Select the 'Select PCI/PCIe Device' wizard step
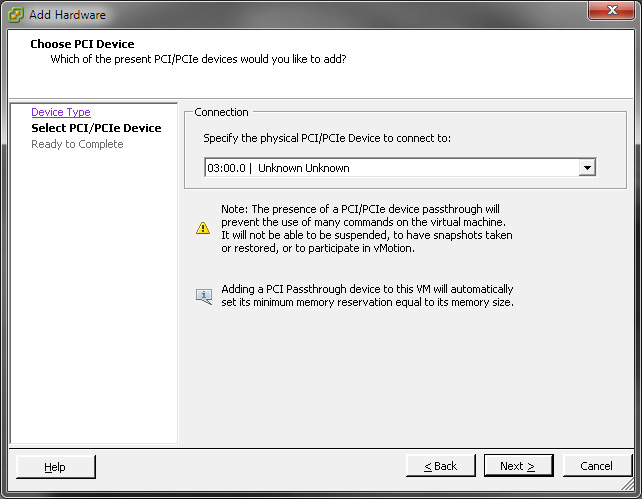The height and width of the screenshot is (499, 642). 96,128
